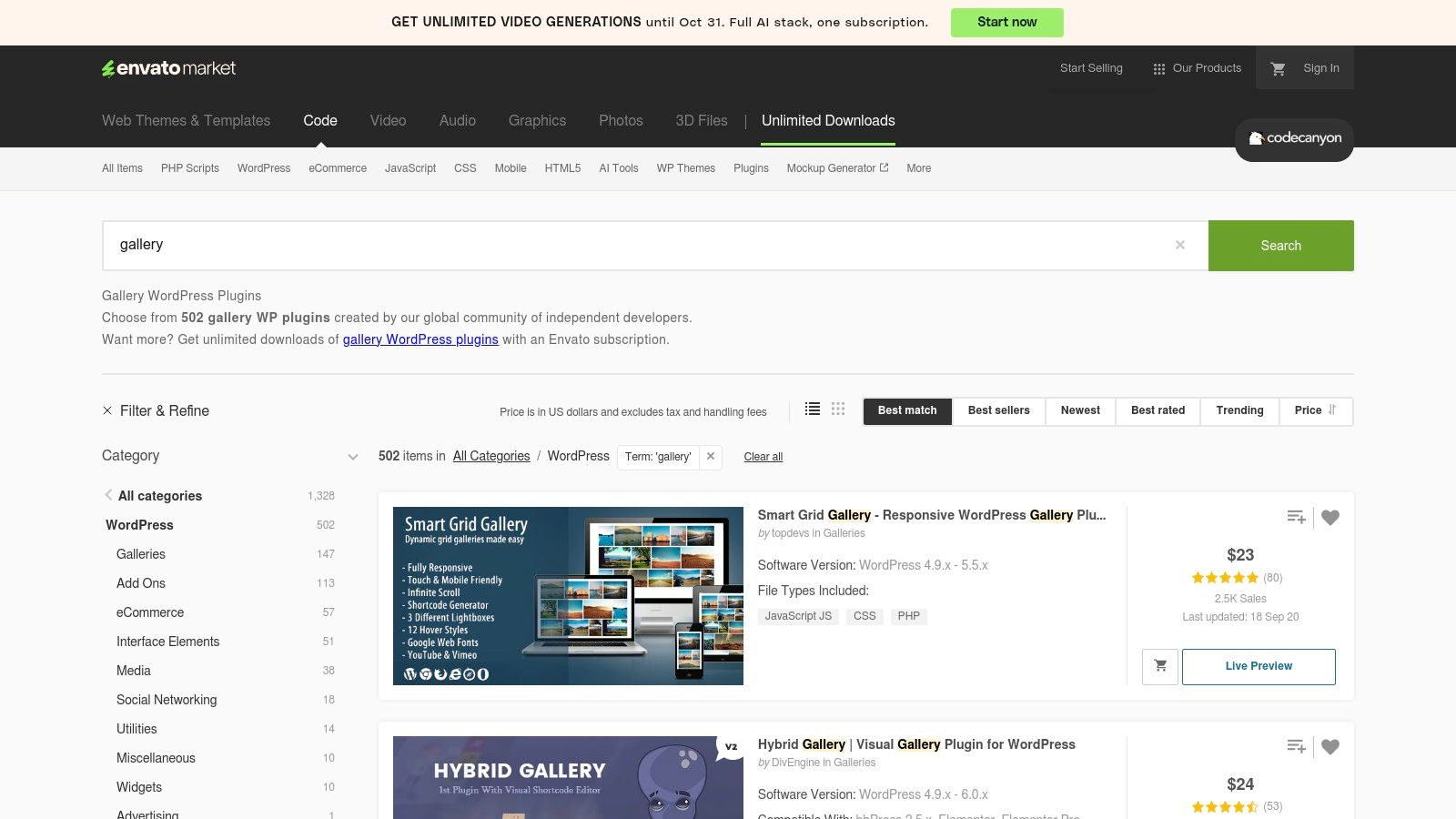Screen dimensions: 1456x819
Task: Favorite Hybrid Gallery with the heart
Action: tap(1330, 746)
